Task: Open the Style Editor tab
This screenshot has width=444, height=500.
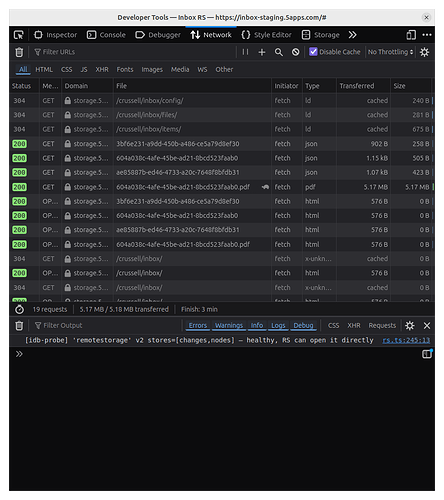Action: (266, 35)
